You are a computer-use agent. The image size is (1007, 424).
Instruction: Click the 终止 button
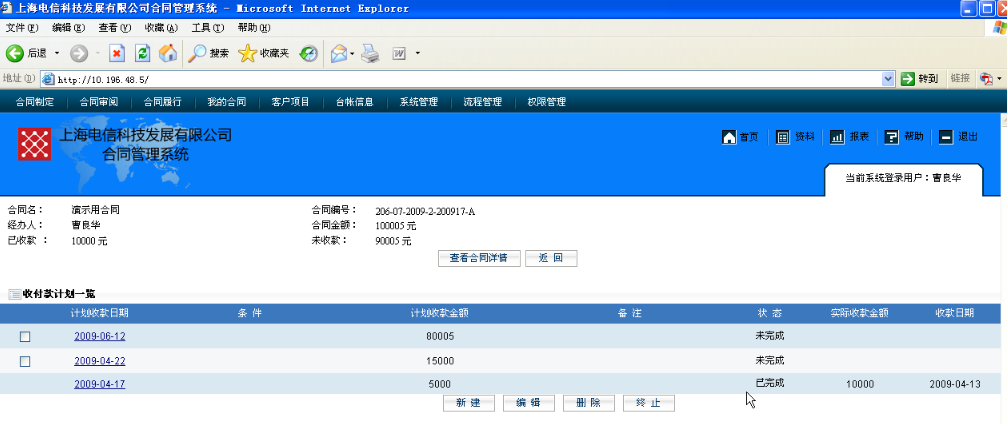[x=649, y=403]
